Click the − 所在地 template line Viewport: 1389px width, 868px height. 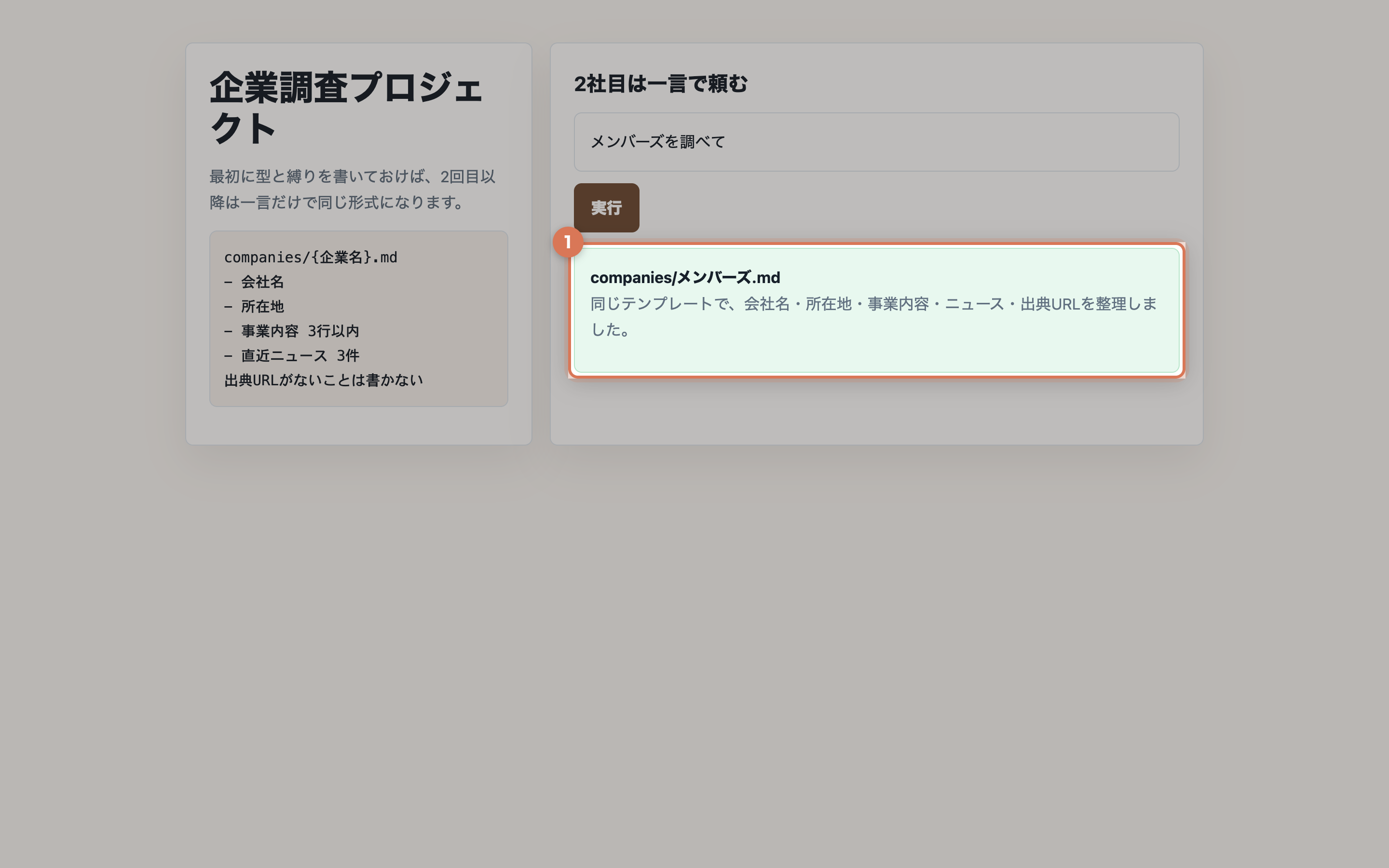pyautogui.click(x=254, y=307)
